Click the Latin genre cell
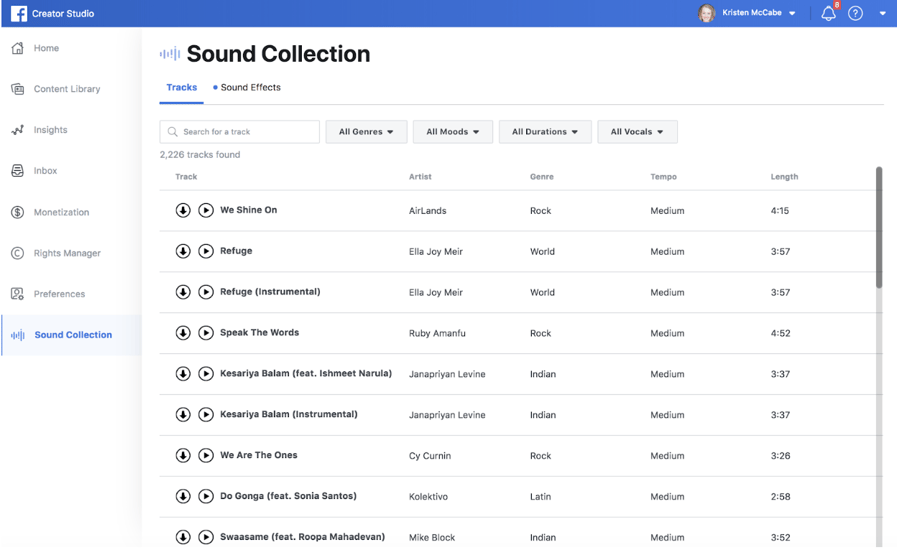Image resolution: width=897 pixels, height=550 pixels. (x=540, y=496)
